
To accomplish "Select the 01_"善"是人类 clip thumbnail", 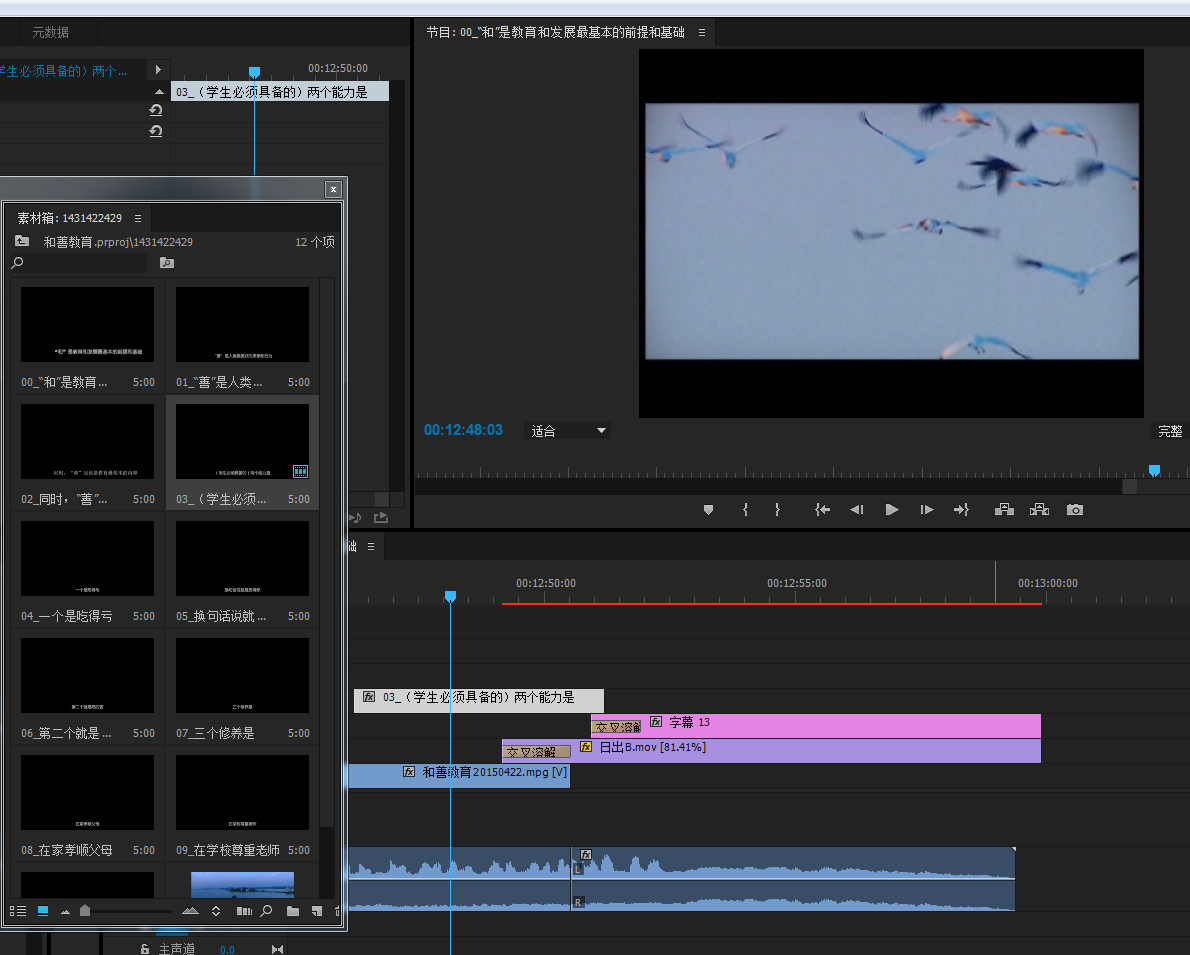I will click(242, 324).
